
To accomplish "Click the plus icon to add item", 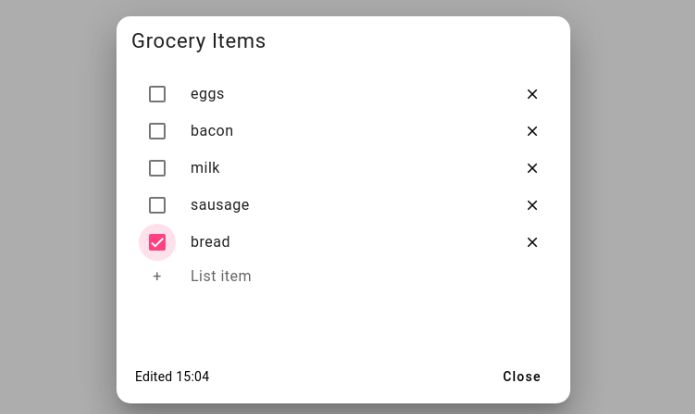I will (157, 276).
